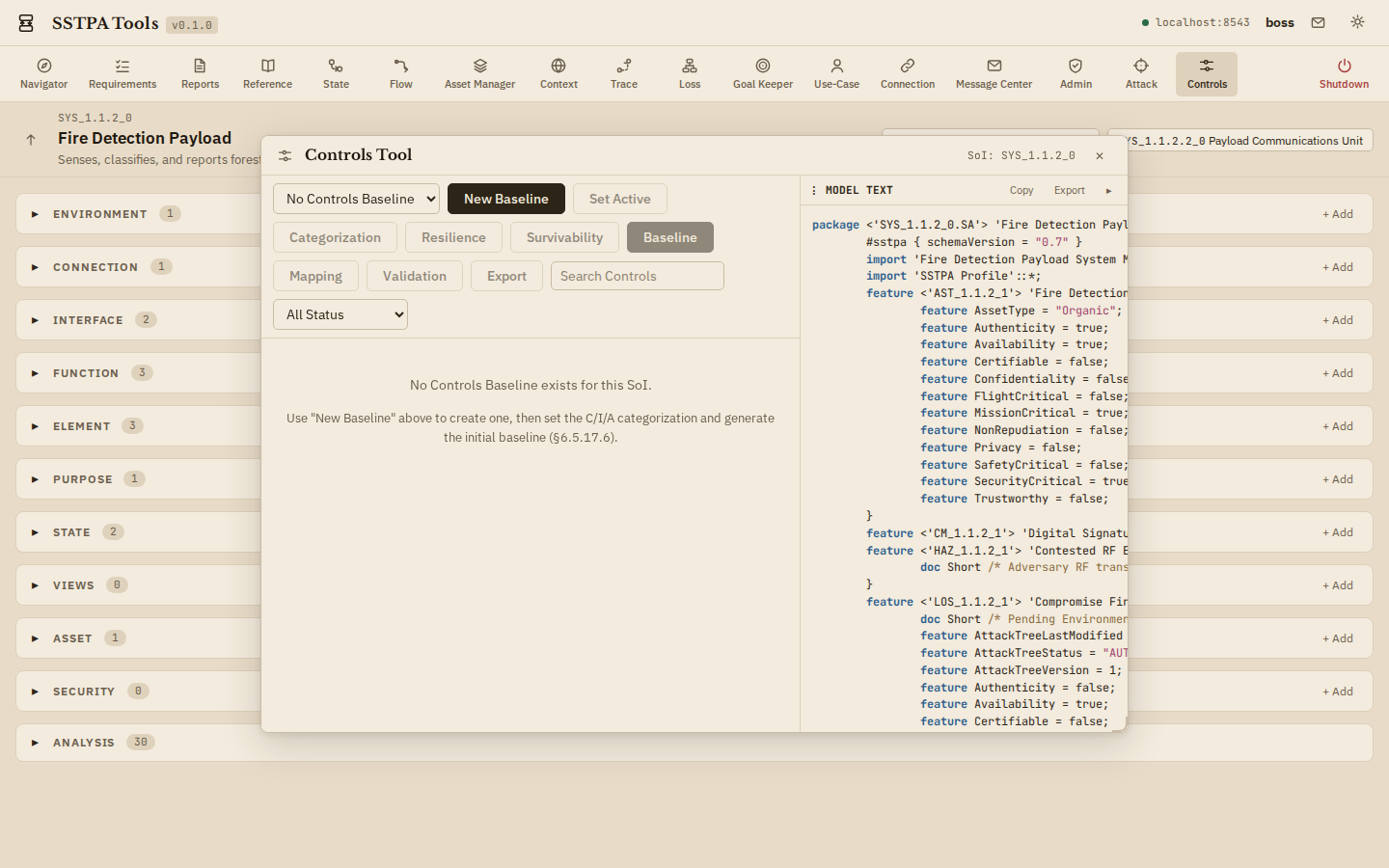Copy the model text
This screenshot has height=868, width=1389.
point(1021,190)
